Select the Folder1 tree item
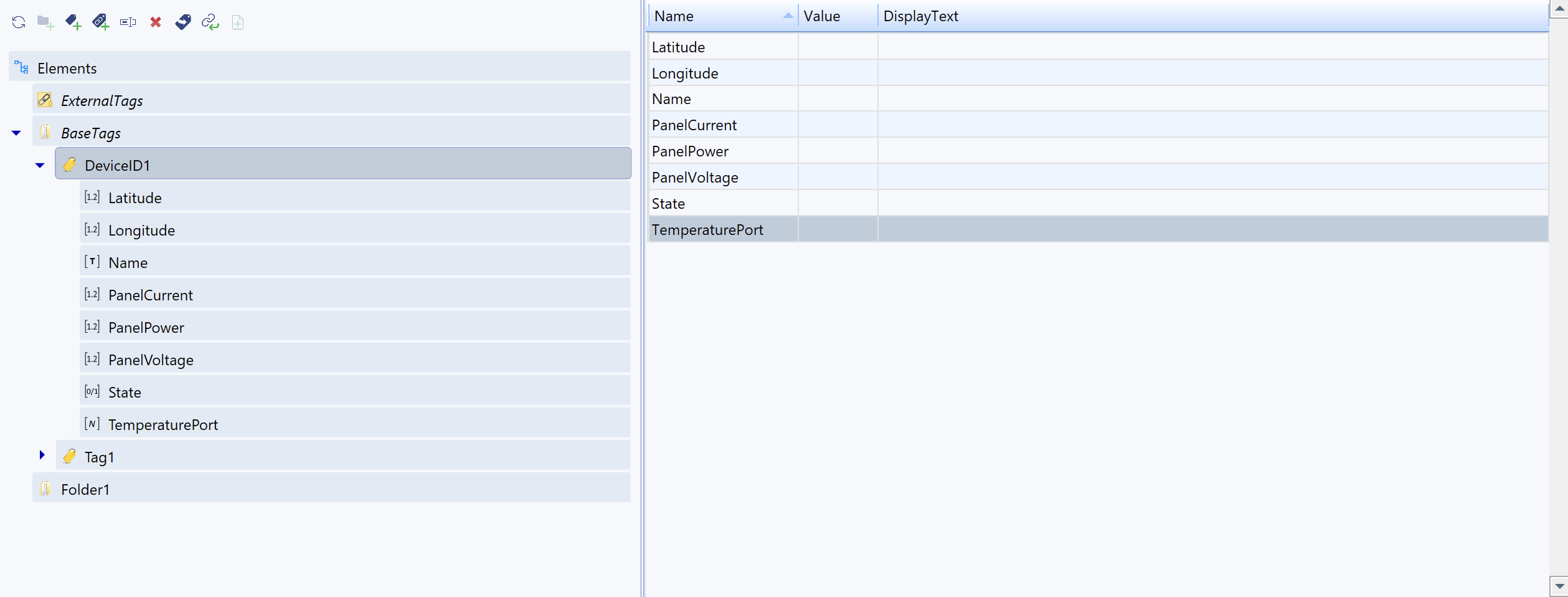Image resolution: width=1568 pixels, height=597 pixels. click(x=85, y=489)
